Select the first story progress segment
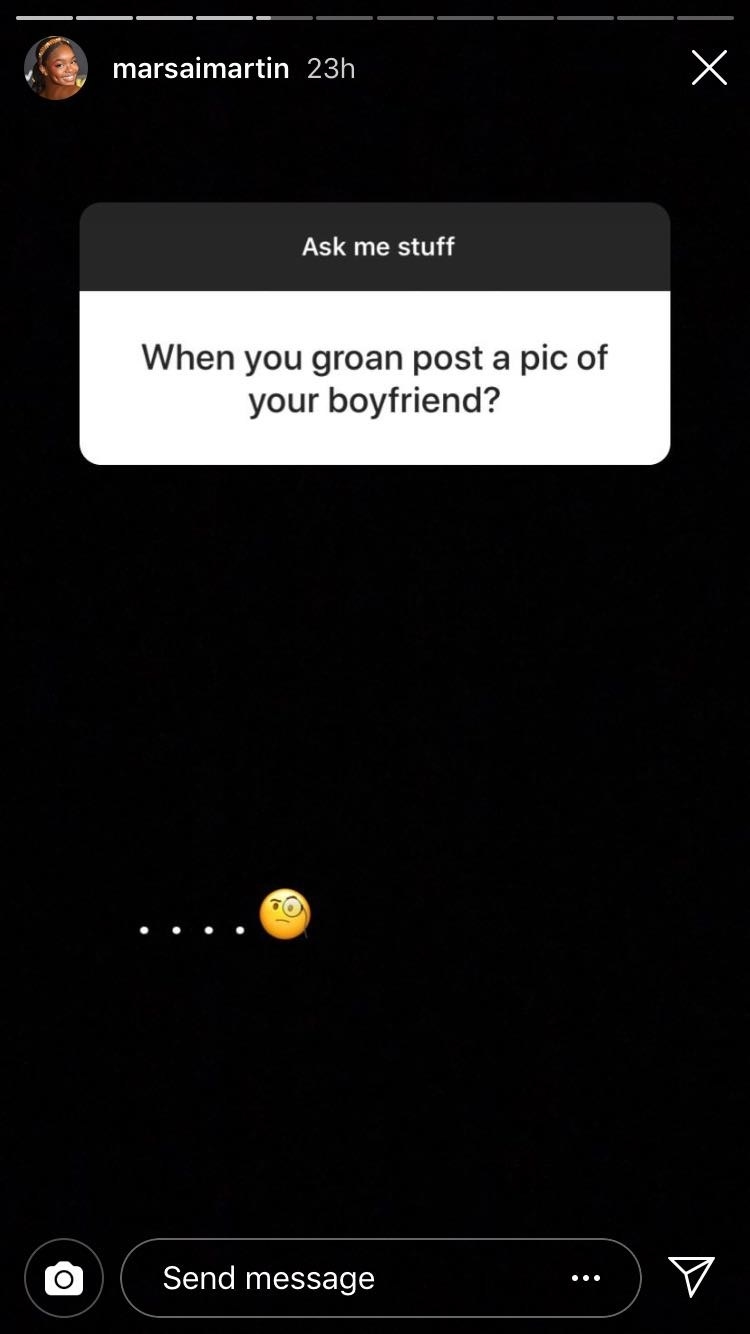The image size is (750, 1334). point(44,18)
